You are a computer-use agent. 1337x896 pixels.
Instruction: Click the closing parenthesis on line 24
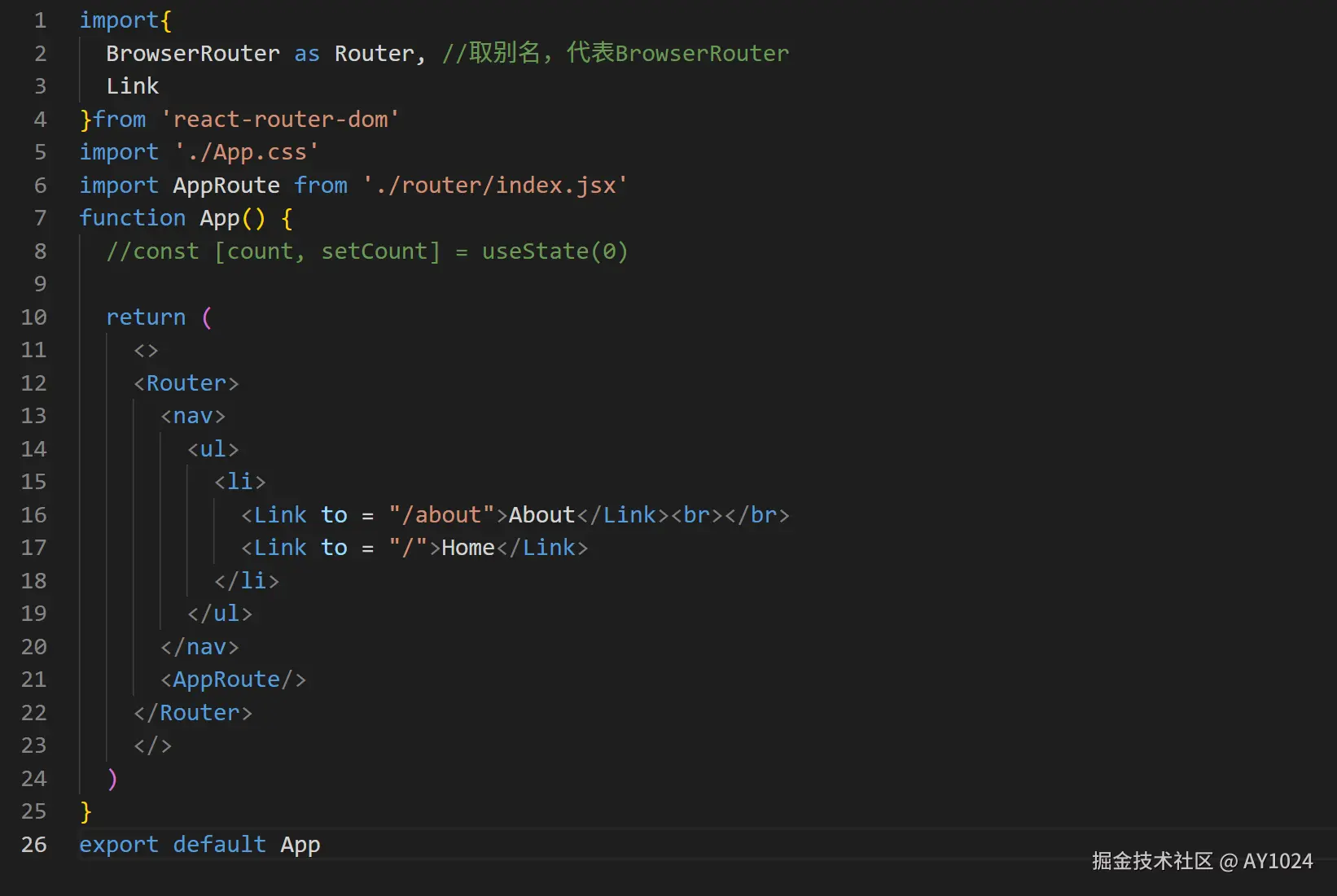click(x=112, y=779)
